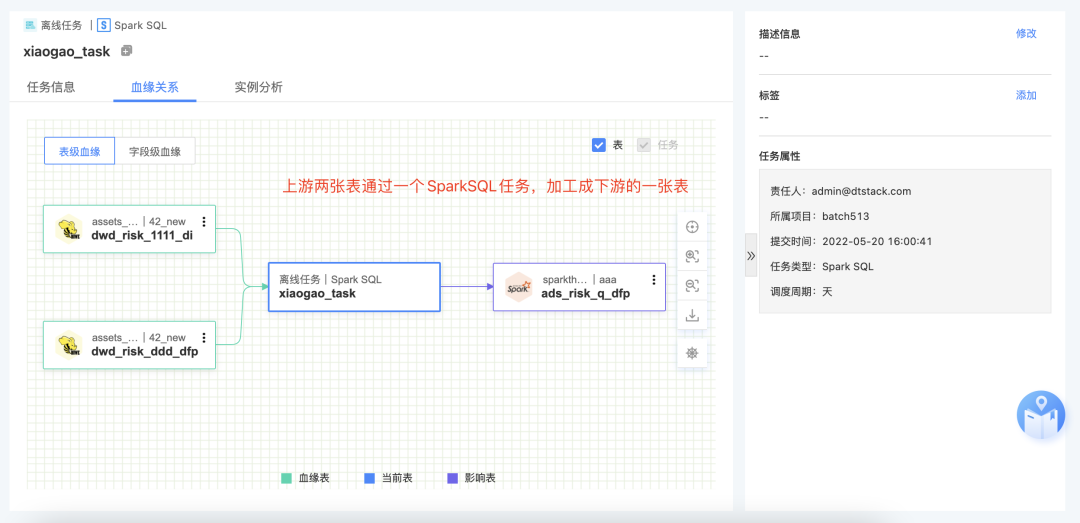1080x523 pixels.
Task: Switch to 字段级血缘 view
Action: click(x=155, y=152)
